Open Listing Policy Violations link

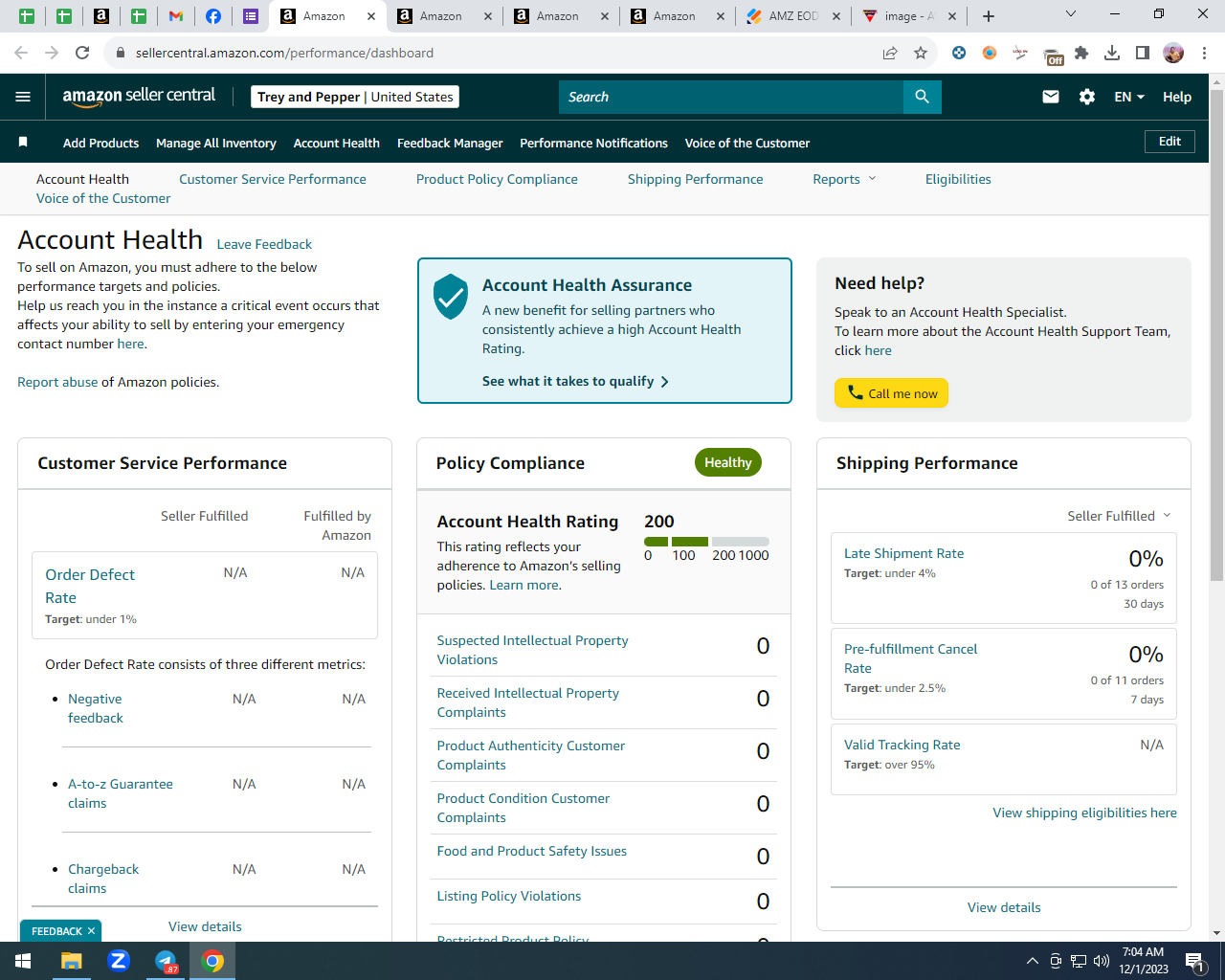[509, 896]
